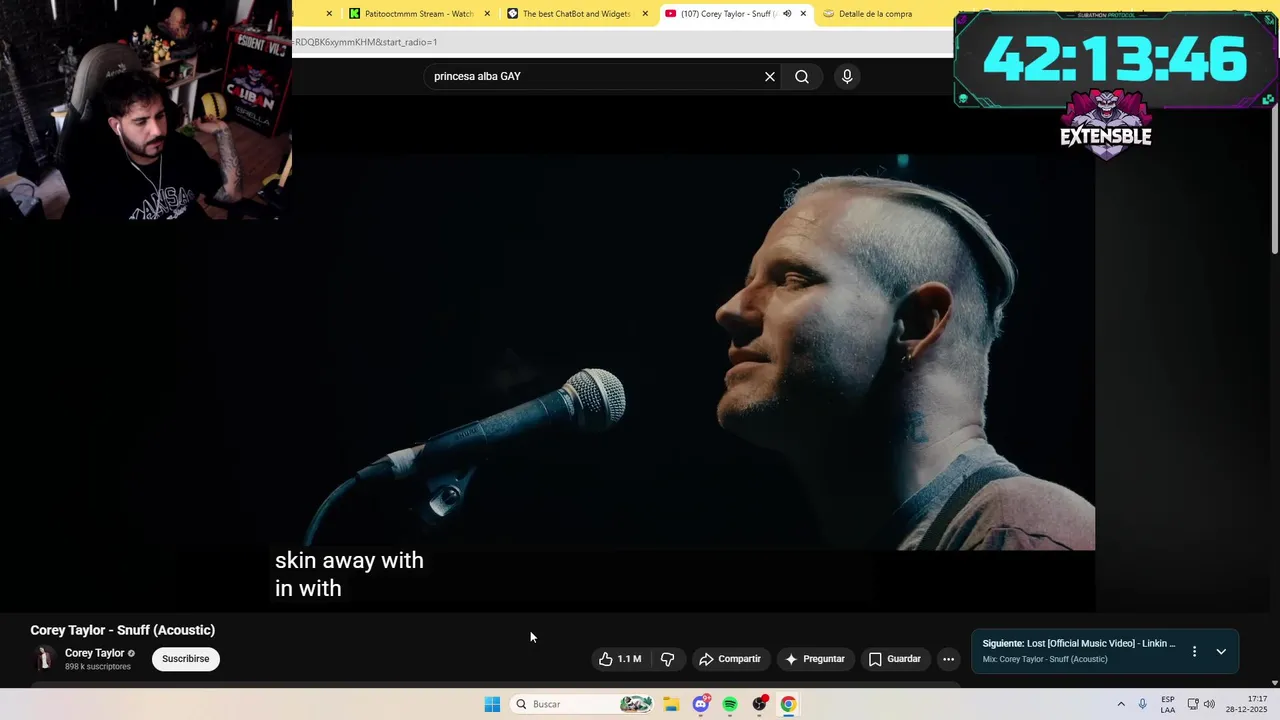Open mix panel vertical dots menu
The height and width of the screenshot is (720, 1280).
[x=1194, y=651]
